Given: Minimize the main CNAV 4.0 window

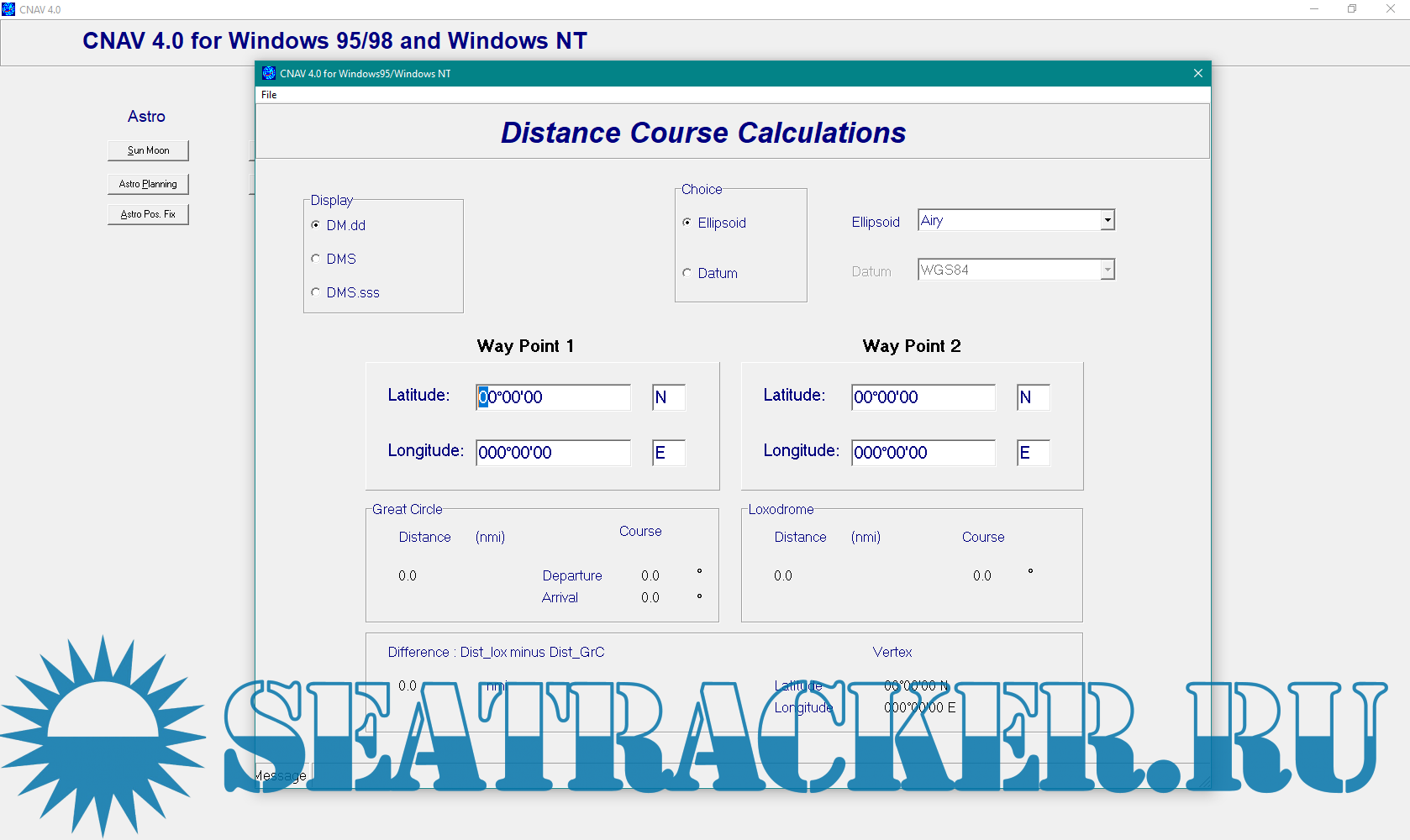Looking at the screenshot, I should [1314, 9].
